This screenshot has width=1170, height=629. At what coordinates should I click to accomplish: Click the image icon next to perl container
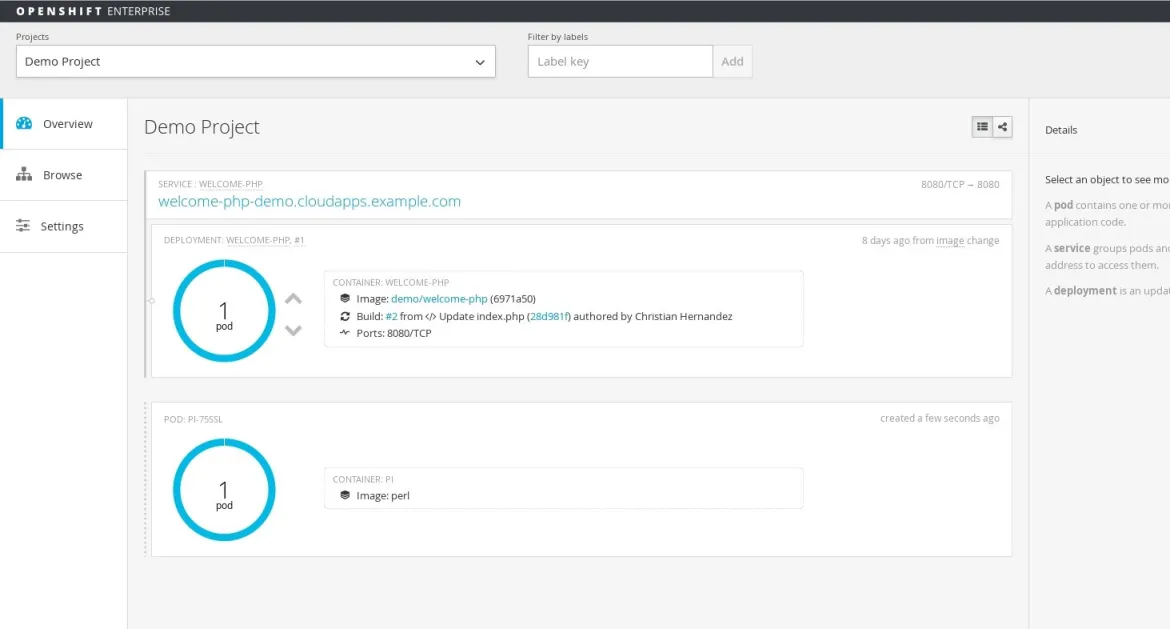(x=345, y=495)
